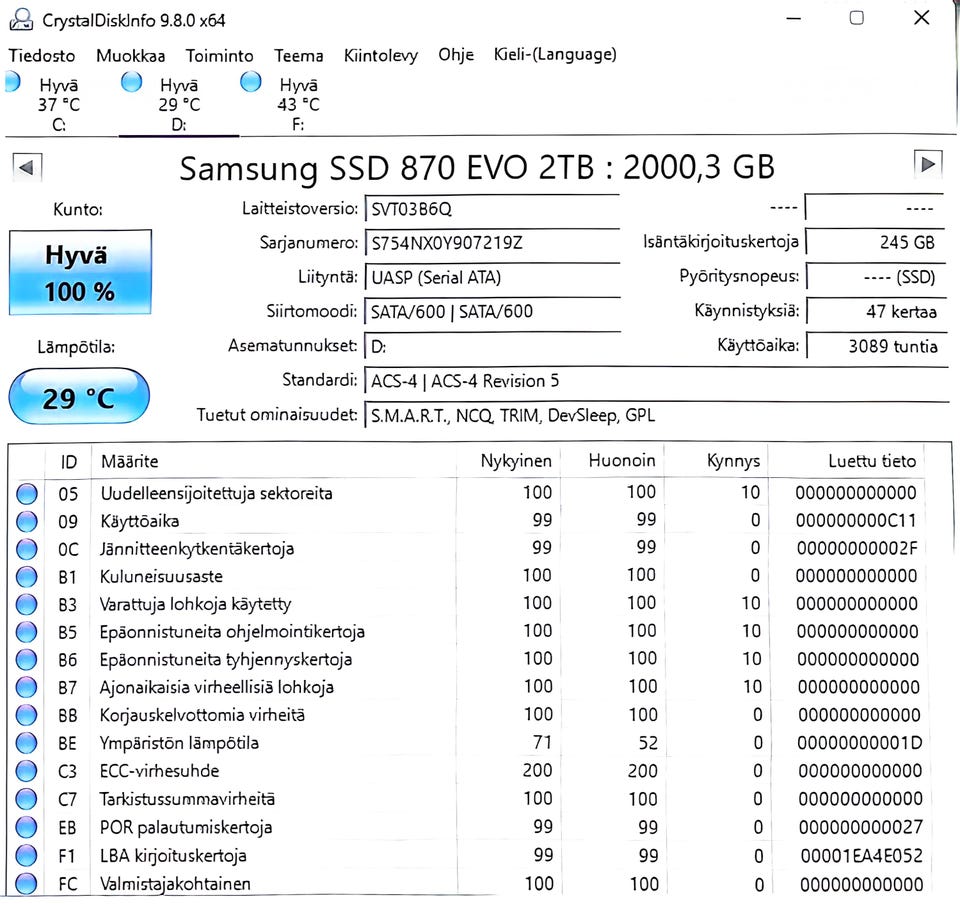The height and width of the screenshot is (904, 960).
Task: Select the Uudelleensijoitettuja sektoreita row text
Action: tap(216, 493)
